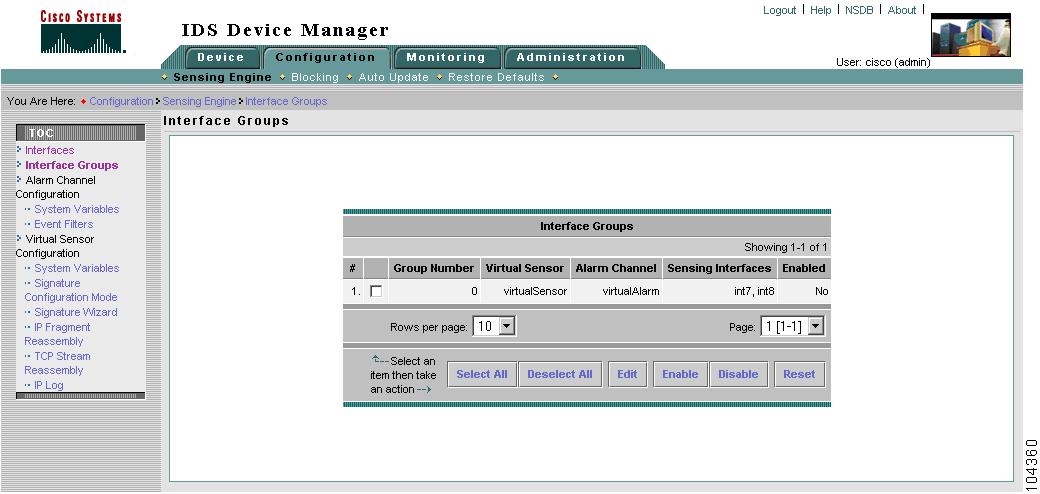Click the Logout link

pos(779,10)
